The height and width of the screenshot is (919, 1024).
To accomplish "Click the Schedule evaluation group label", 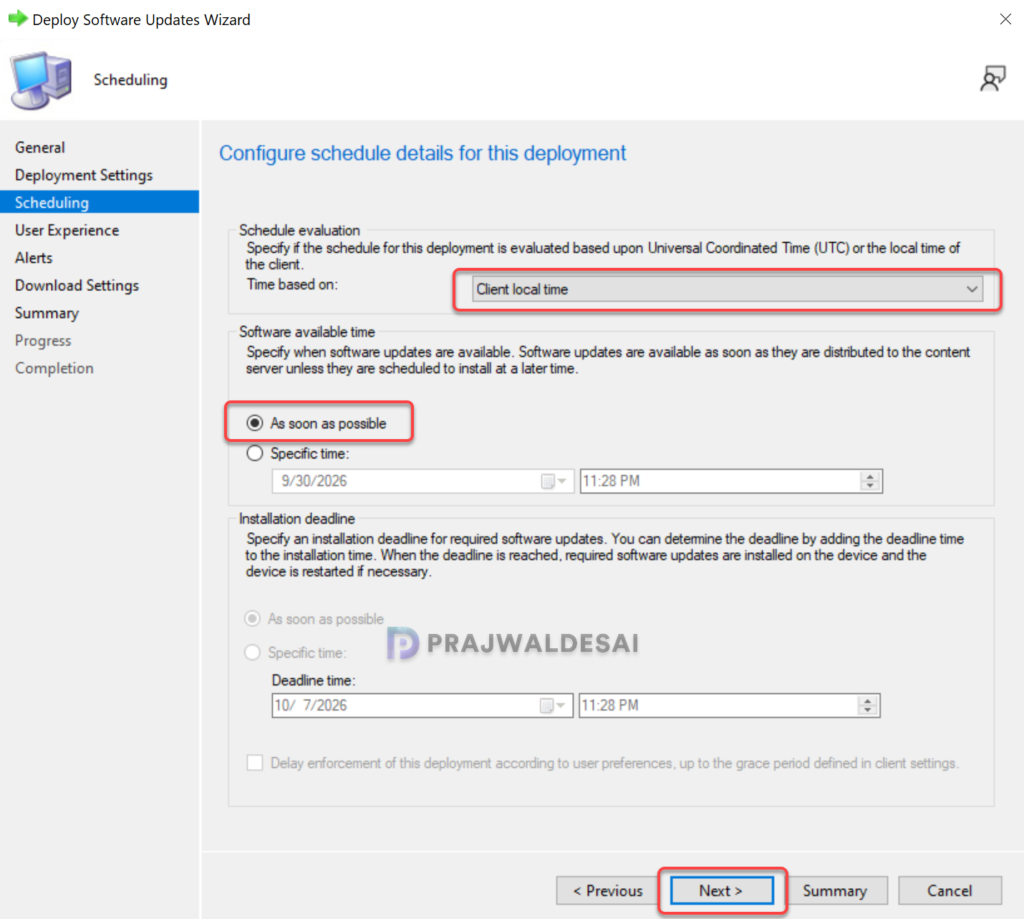I will click(299, 230).
